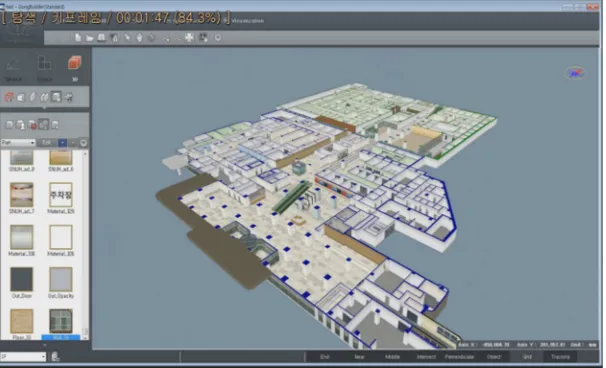Toggle Perpendicular snap option

coord(459,357)
